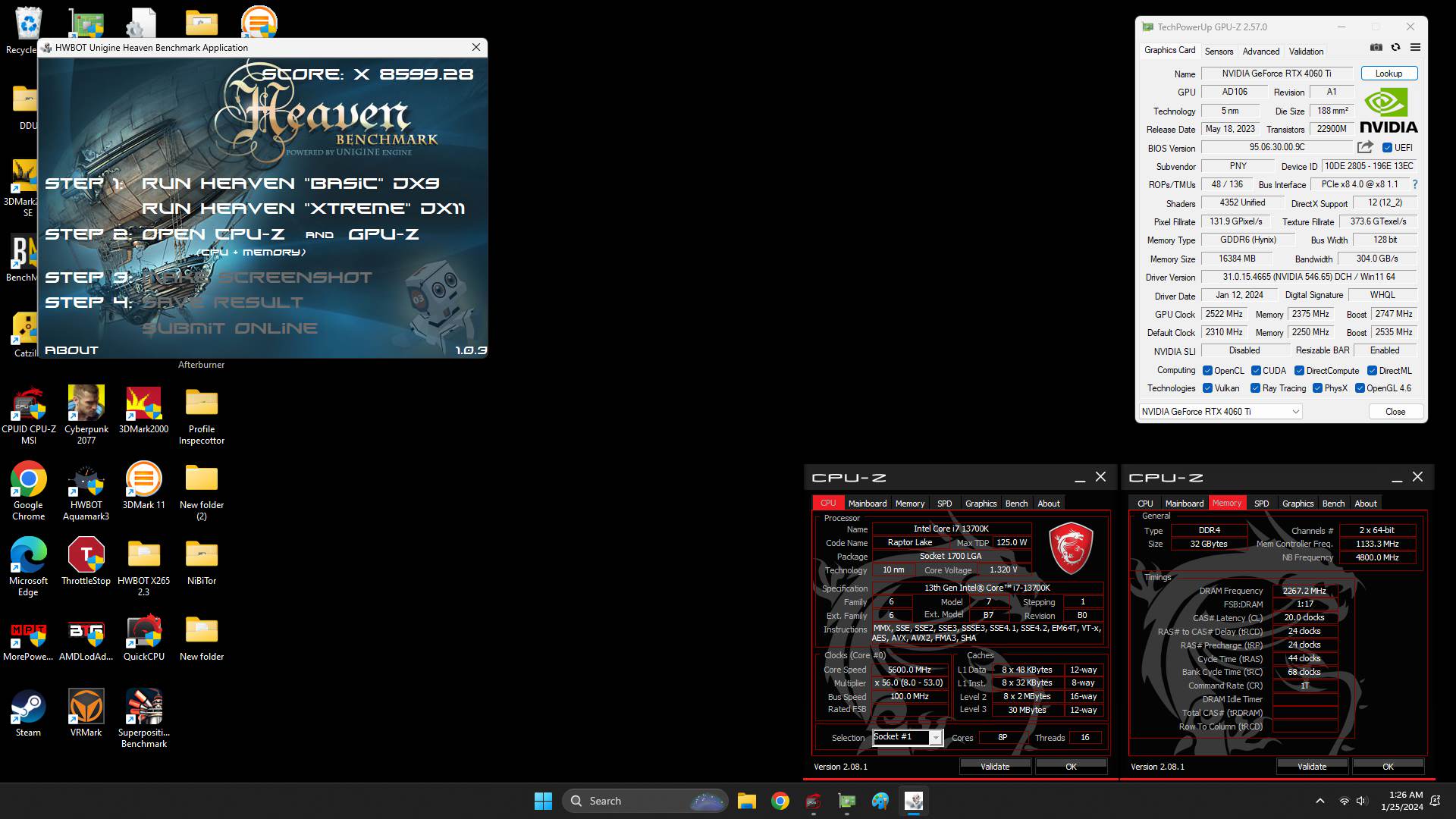Open Mainboard tab in left CPU-Z
The height and width of the screenshot is (819, 1456).
pos(868,504)
